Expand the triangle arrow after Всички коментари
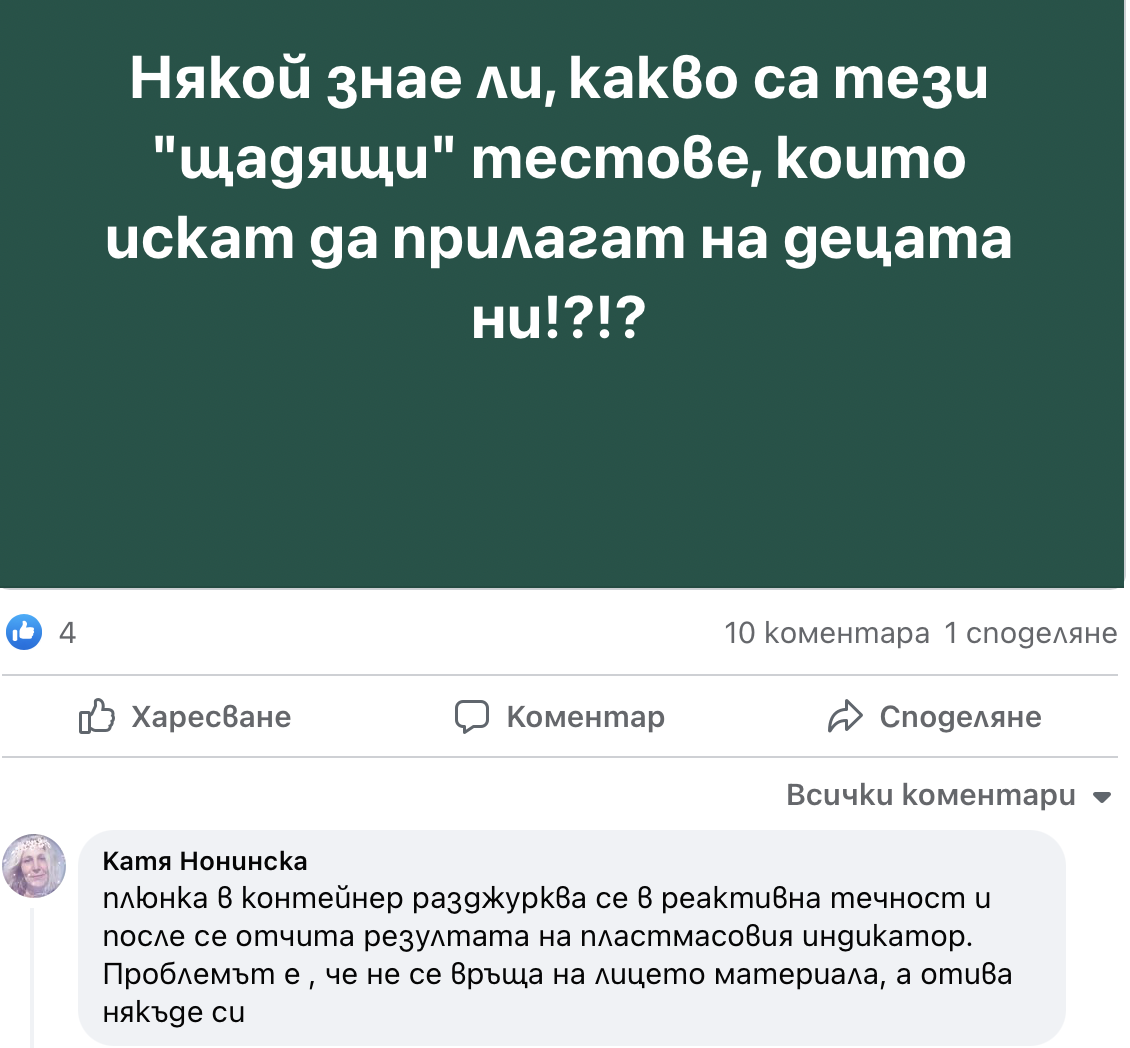 tap(1102, 798)
